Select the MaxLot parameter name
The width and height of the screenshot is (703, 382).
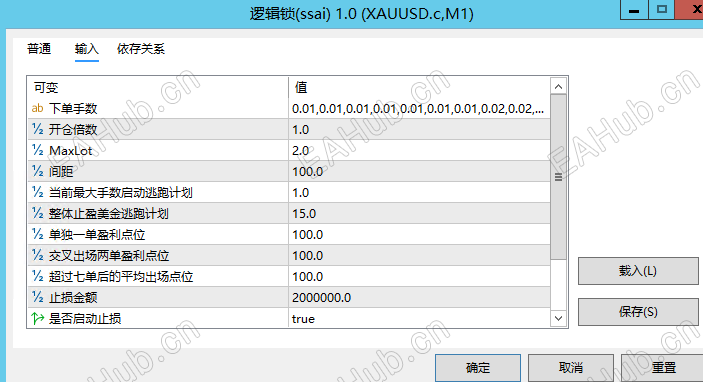pos(70,150)
